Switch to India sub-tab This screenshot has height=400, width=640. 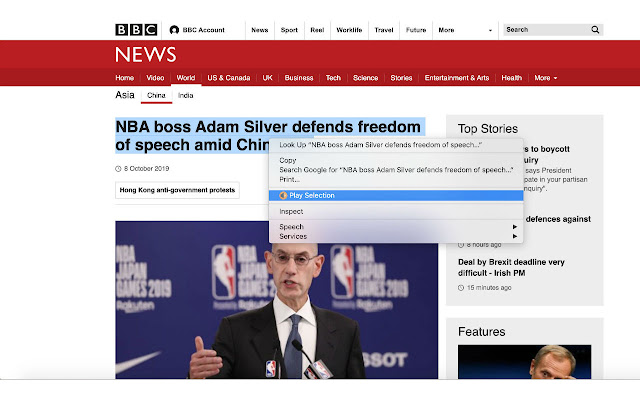coord(185,96)
